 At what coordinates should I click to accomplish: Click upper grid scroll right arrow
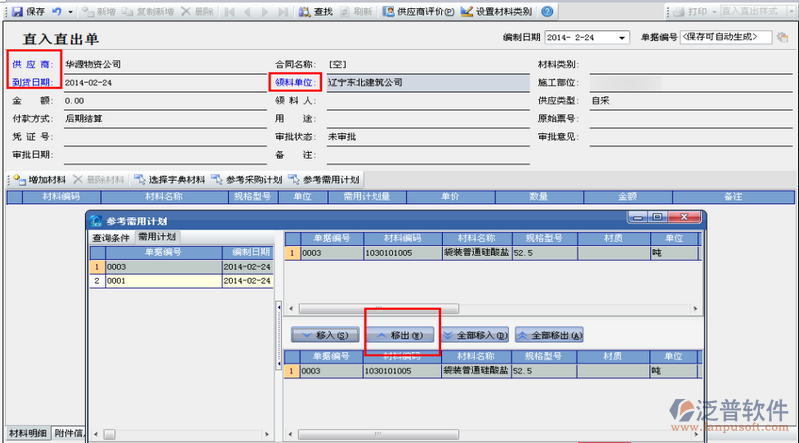click(x=695, y=308)
